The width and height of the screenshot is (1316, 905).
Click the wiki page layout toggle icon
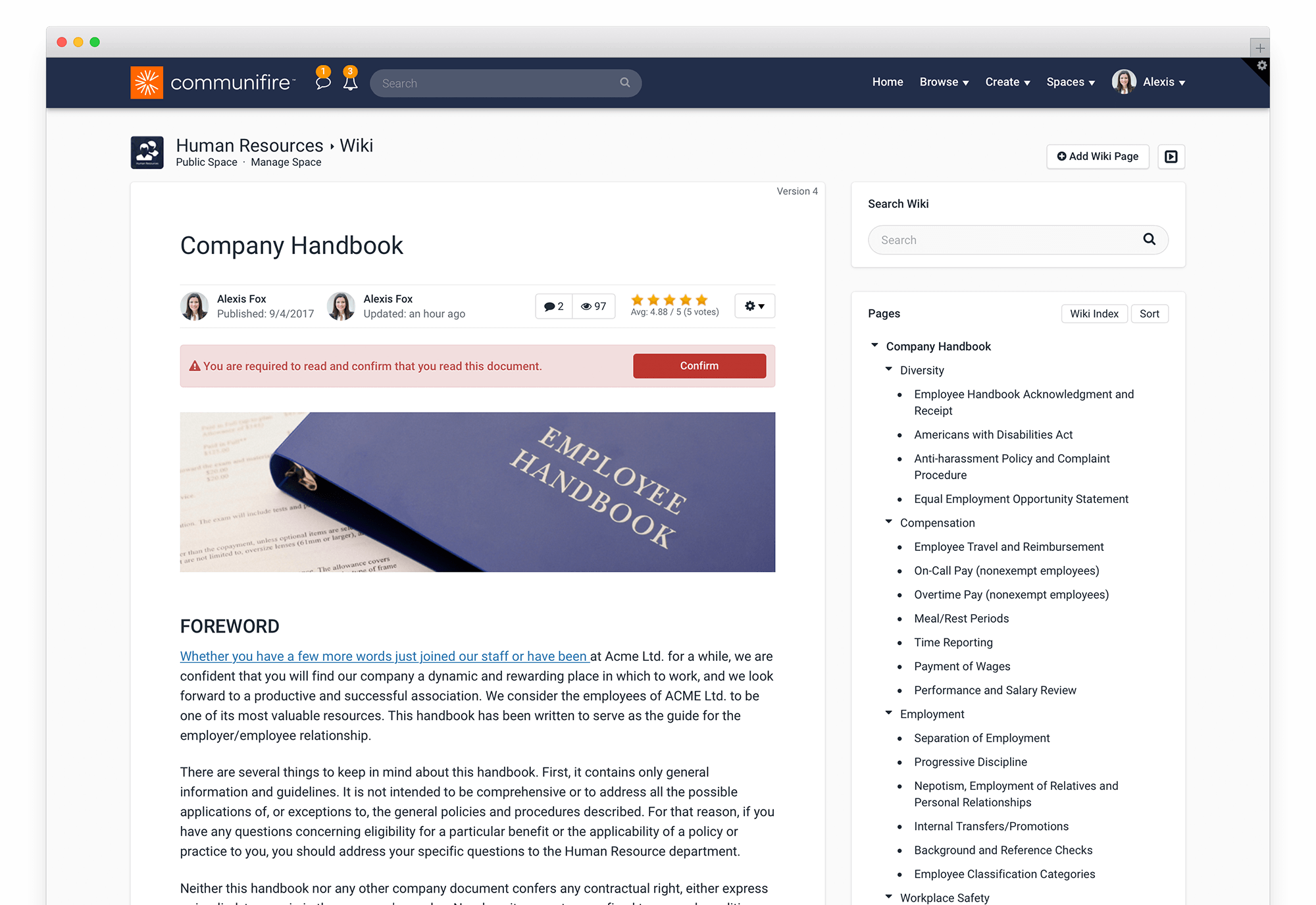pyautogui.click(x=1170, y=155)
